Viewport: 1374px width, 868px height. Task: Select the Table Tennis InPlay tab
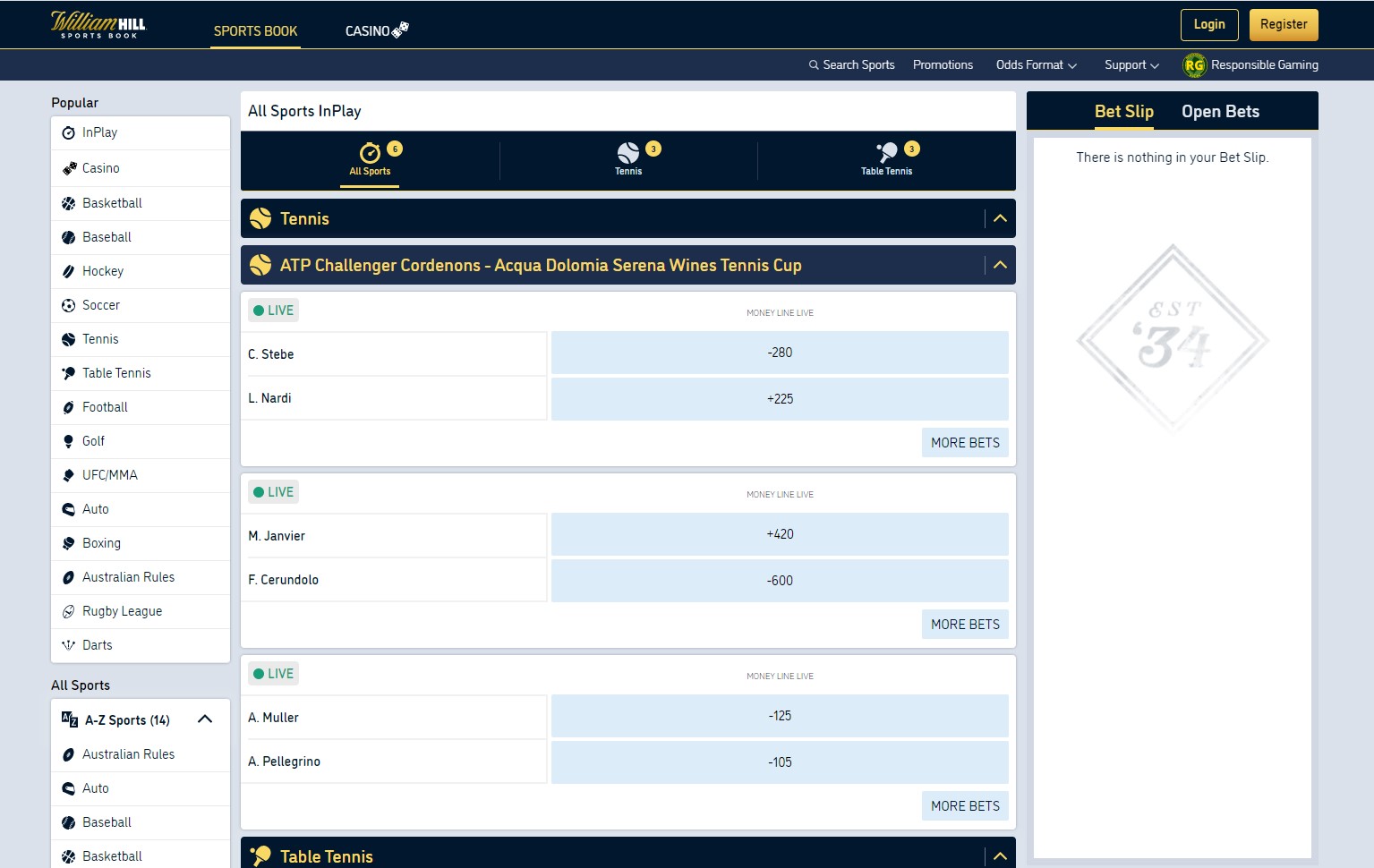point(887,161)
